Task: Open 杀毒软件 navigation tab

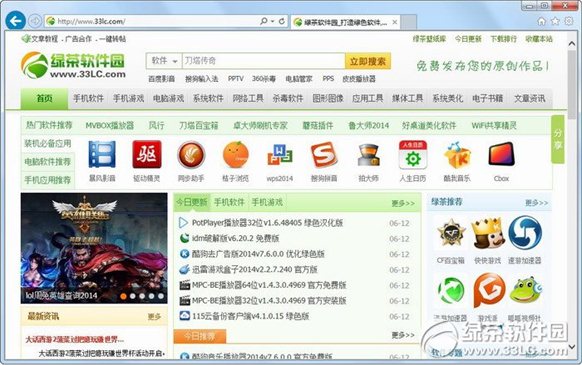Action: [288, 98]
